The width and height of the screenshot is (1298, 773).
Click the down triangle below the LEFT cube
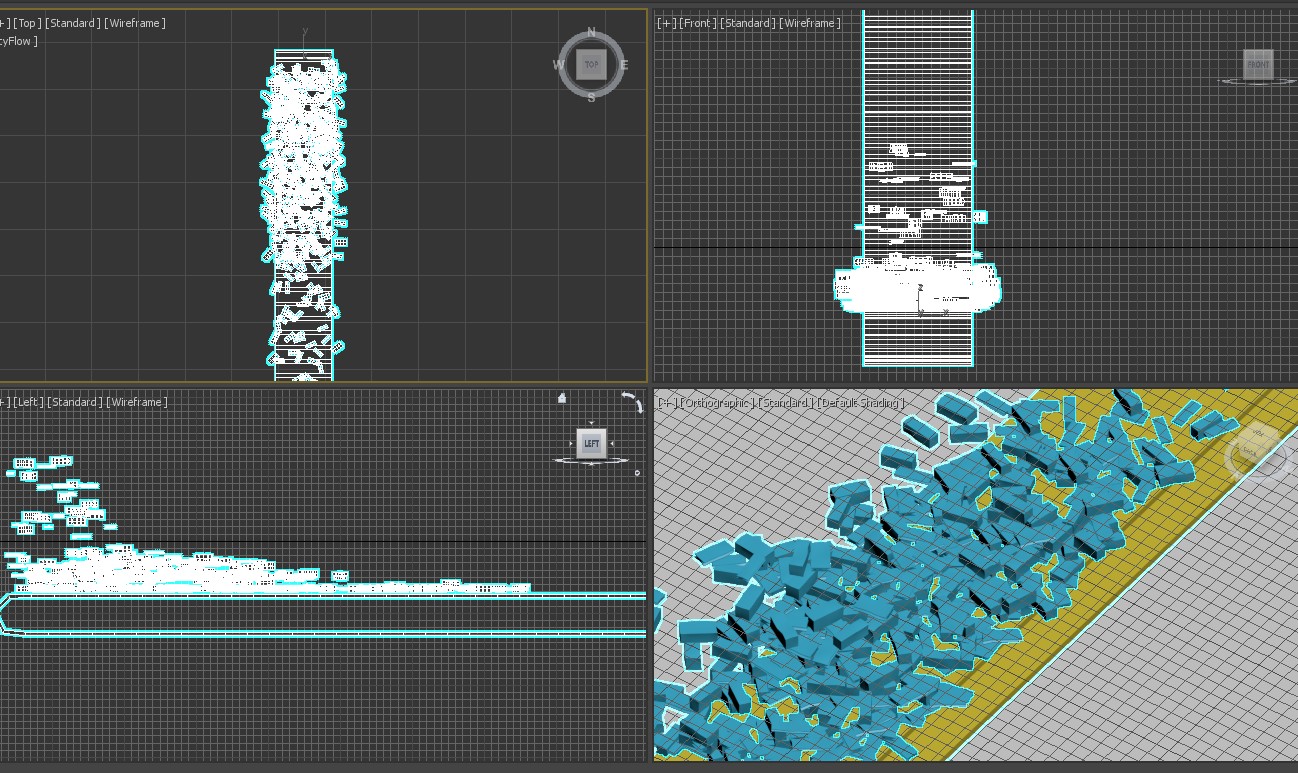pos(591,462)
